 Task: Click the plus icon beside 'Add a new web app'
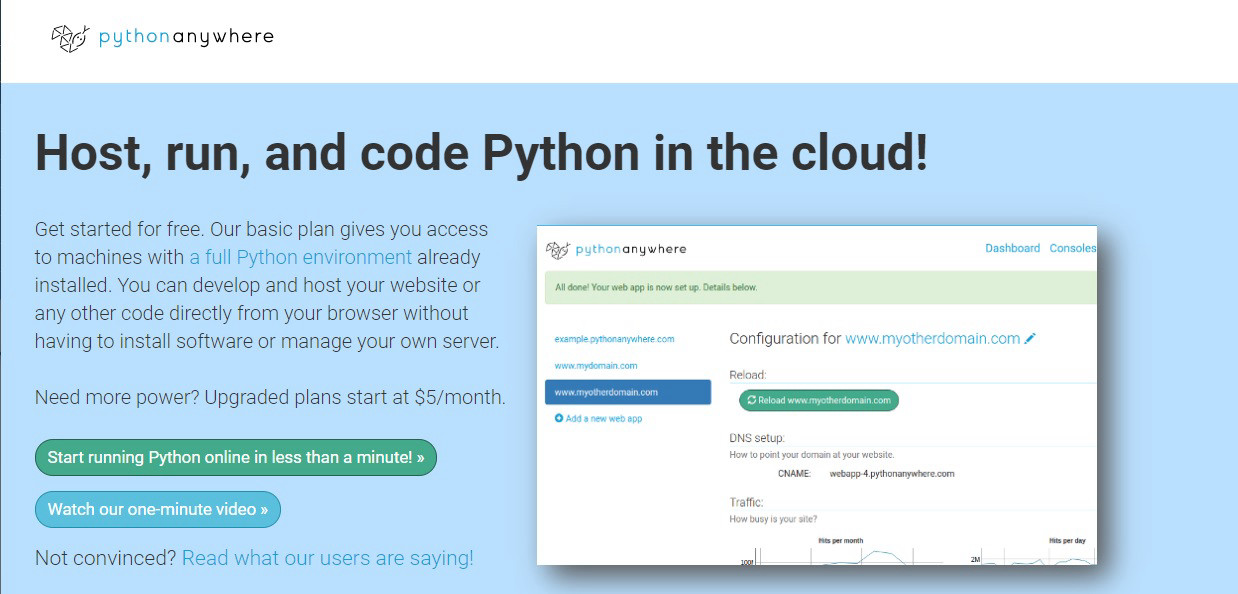pos(559,418)
